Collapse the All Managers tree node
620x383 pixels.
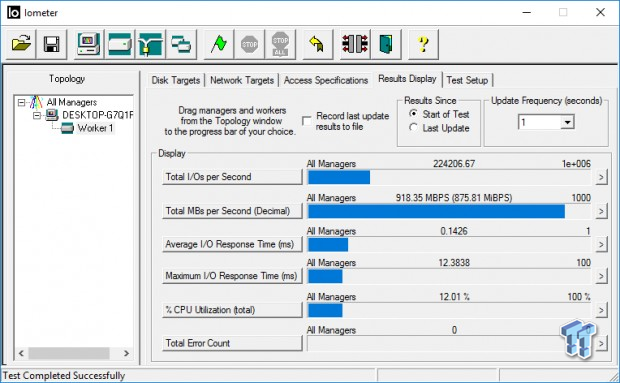coord(21,103)
